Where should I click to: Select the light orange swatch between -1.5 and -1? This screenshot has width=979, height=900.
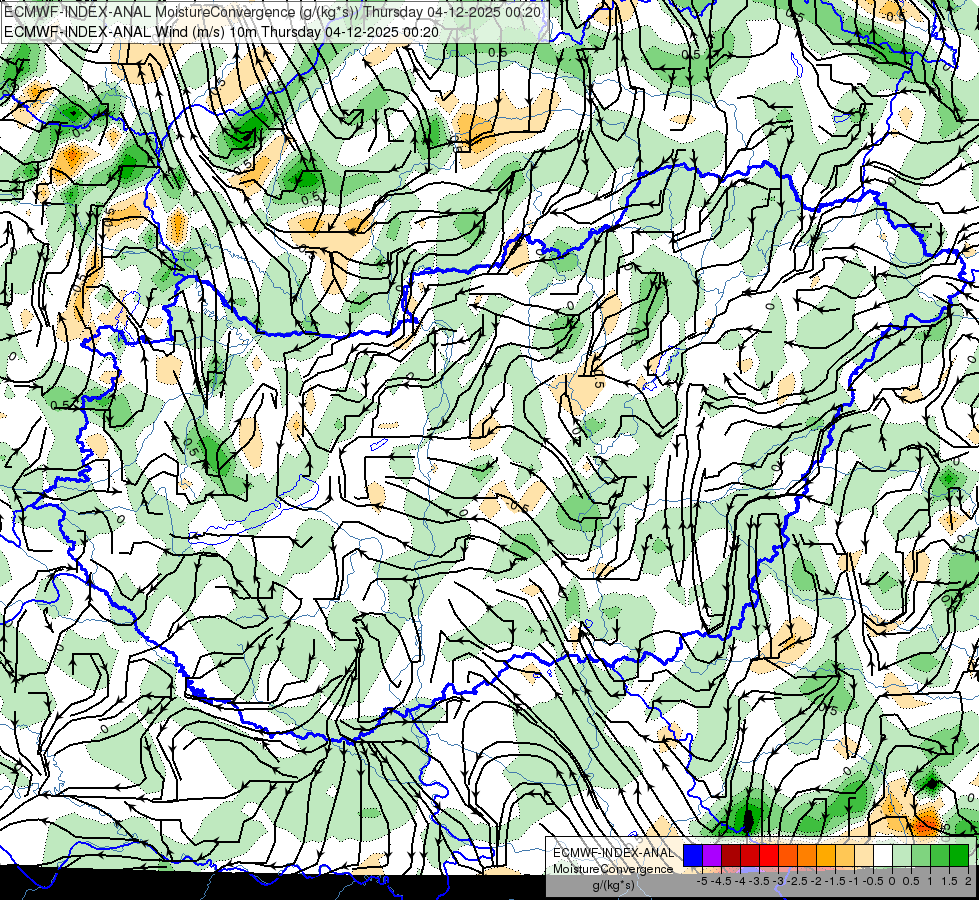click(845, 856)
